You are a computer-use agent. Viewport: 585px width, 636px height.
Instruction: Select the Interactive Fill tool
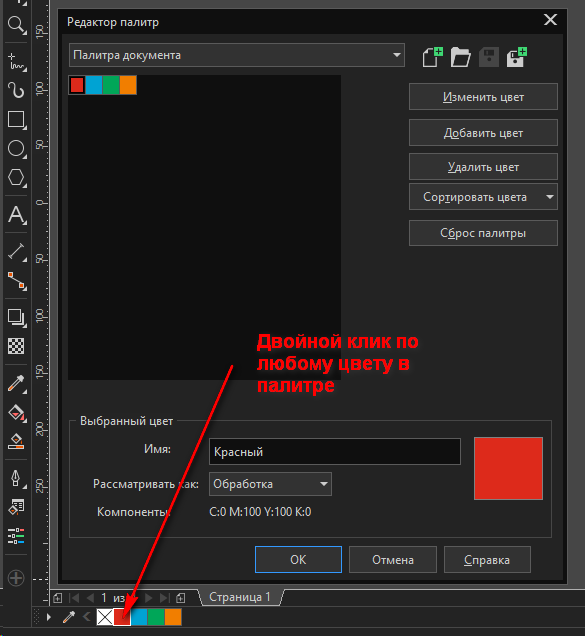[16, 413]
